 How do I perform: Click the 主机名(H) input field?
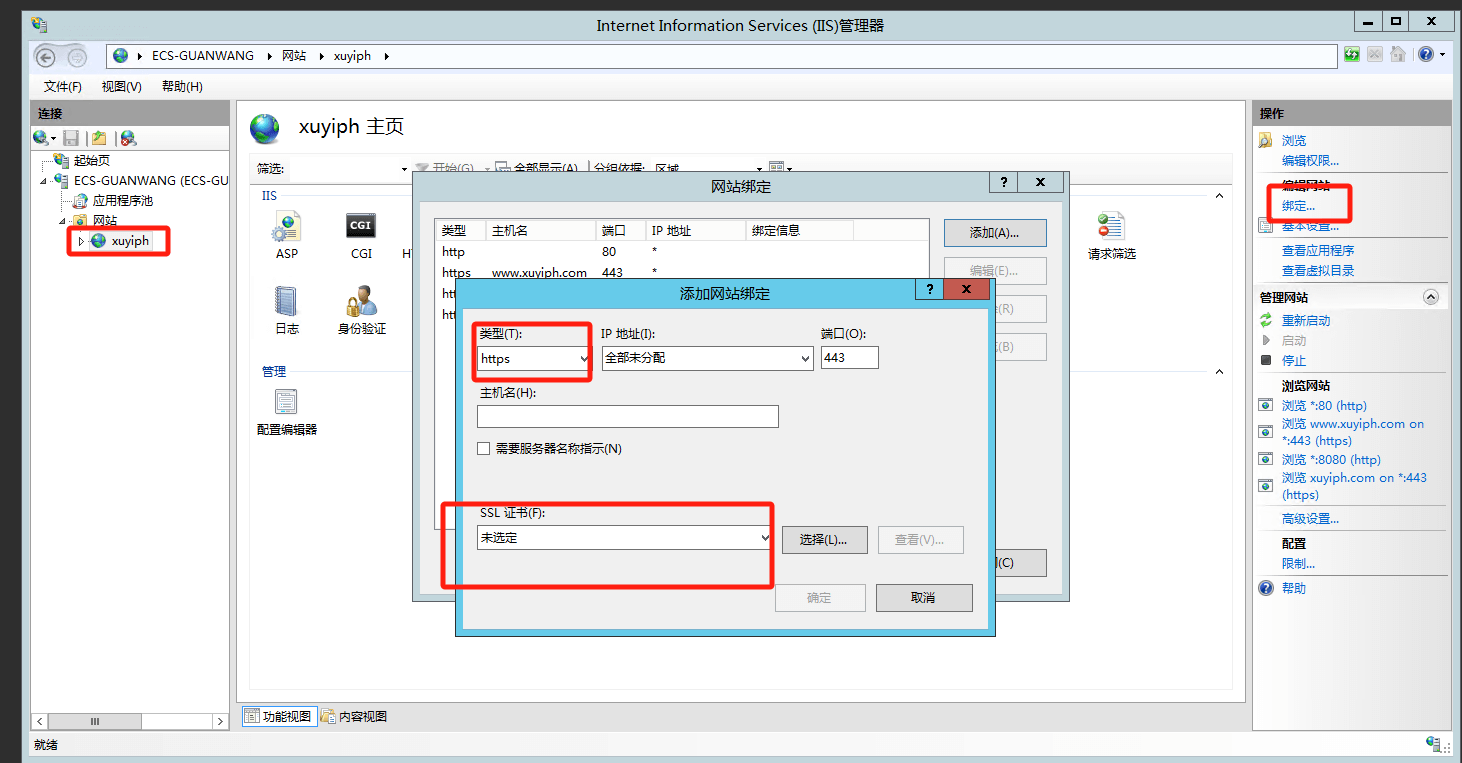coord(628,416)
